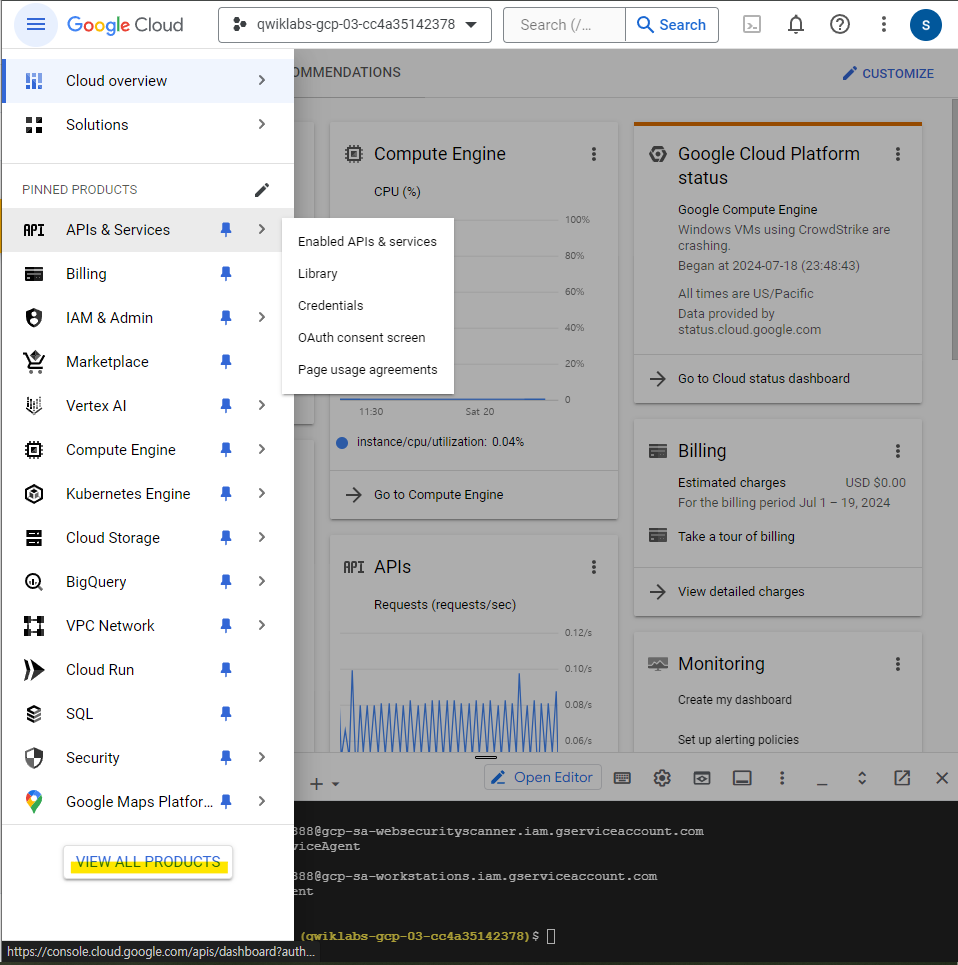Screen dimensions: 958x965
Task: Expand the Cloud overview submenu chevron
Action: pos(261,81)
